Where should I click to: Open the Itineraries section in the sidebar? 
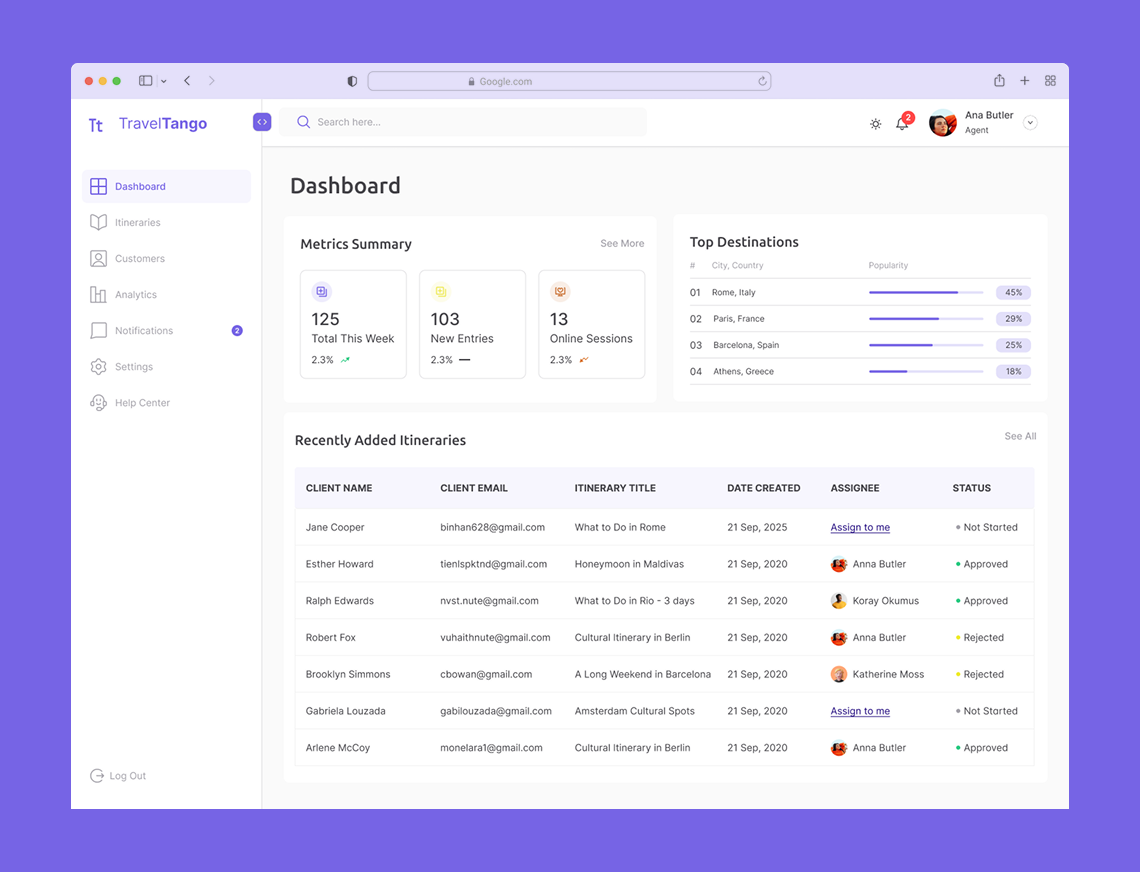pos(139,222)
